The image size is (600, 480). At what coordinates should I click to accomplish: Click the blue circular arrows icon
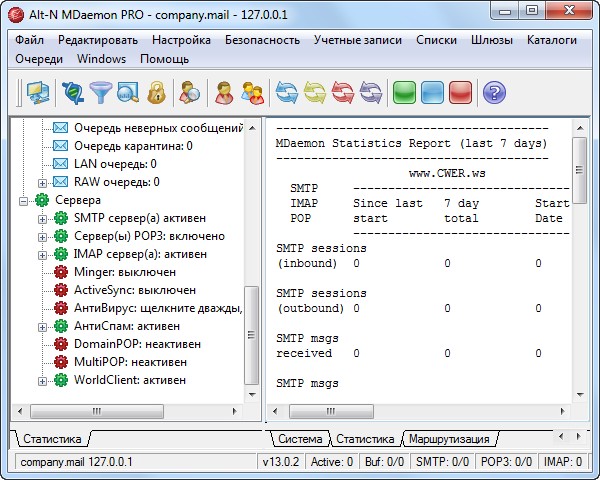(288, 94)
